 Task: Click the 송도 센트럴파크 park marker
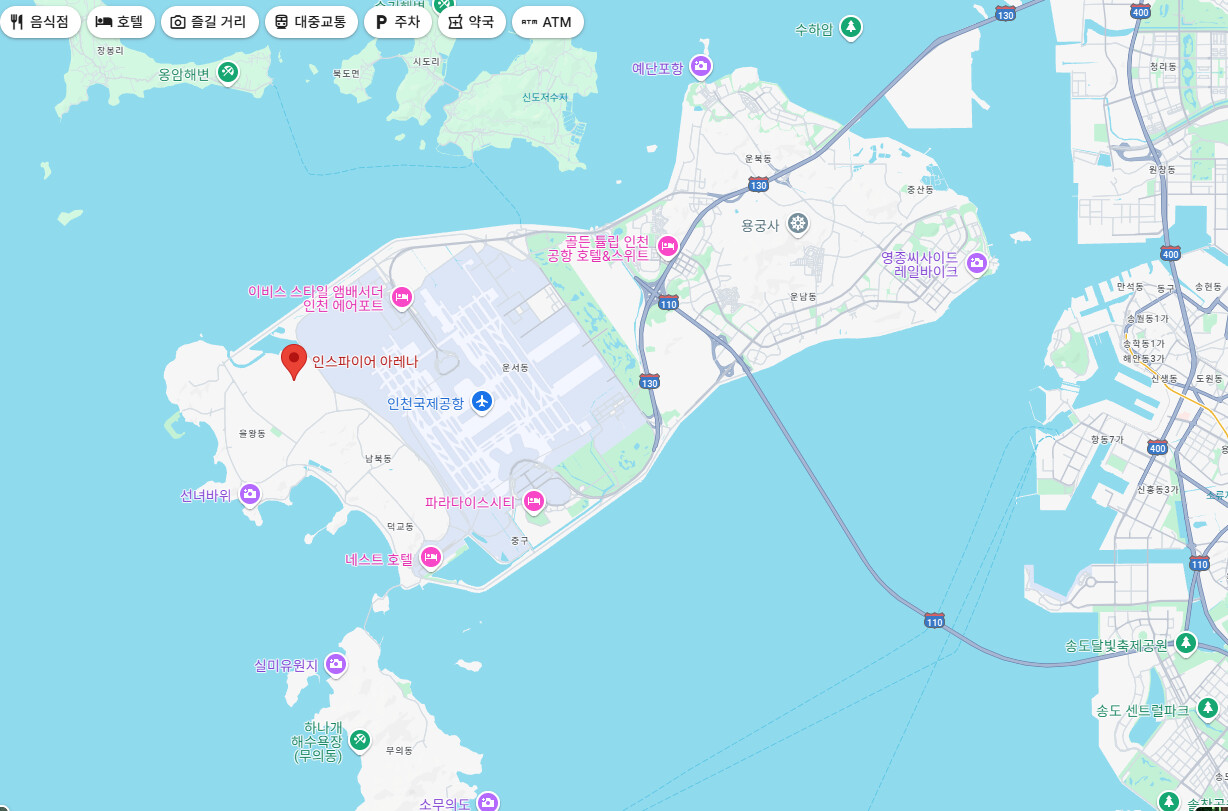coord(1210,708)
